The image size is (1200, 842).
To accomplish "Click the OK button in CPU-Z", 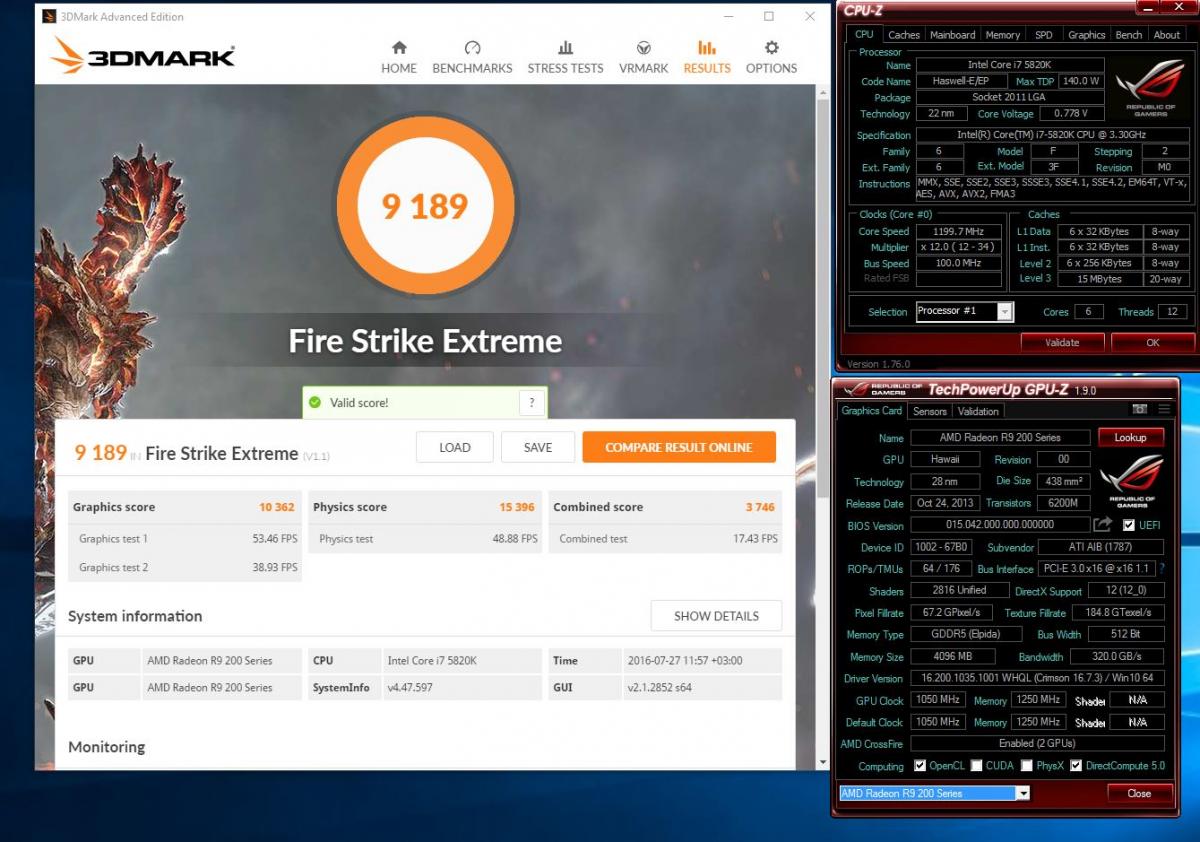I will 1153,342.
